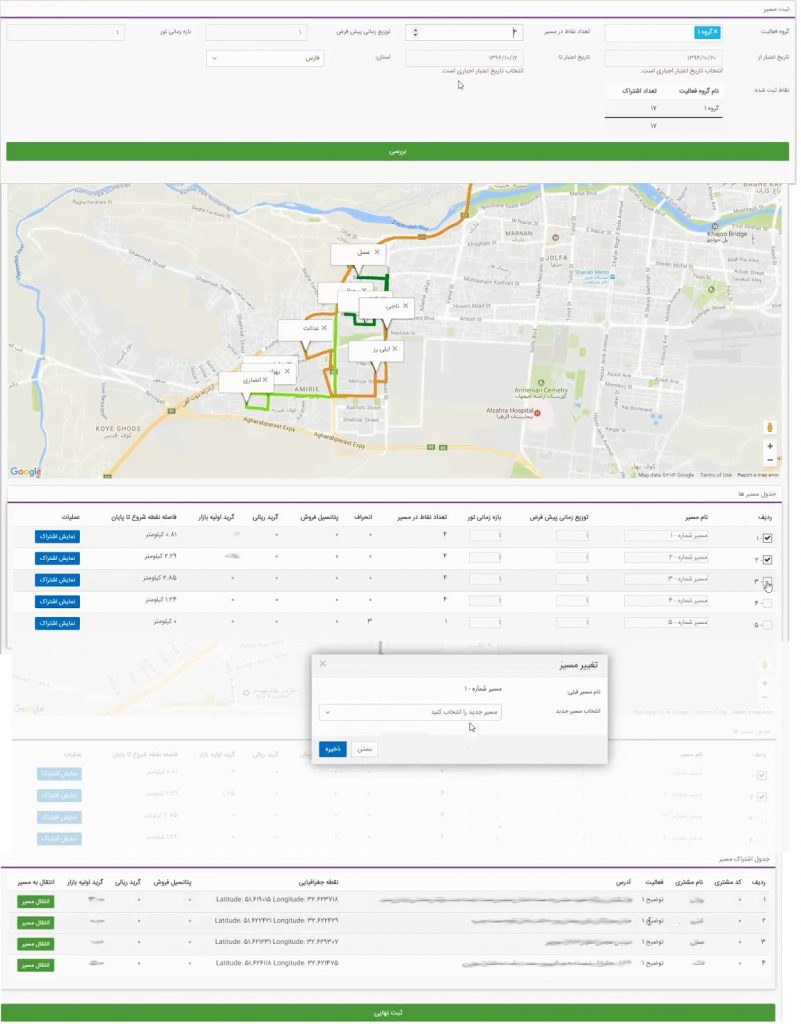The width and height of the screenshot is (801, 1024).
Task: Open the new route selection dropdown
Action: coord(410,712)
